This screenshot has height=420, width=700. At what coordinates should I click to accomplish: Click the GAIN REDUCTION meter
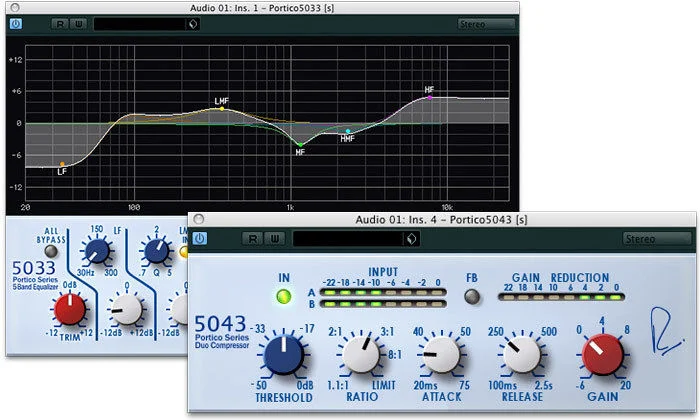561,297
